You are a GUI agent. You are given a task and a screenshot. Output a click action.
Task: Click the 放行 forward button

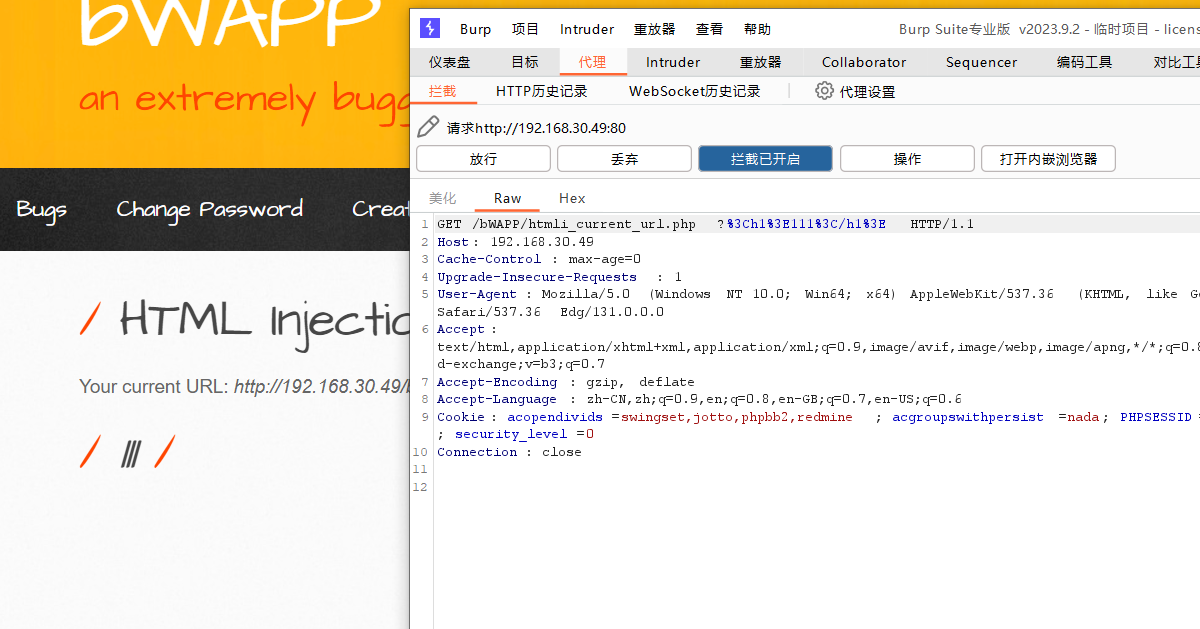point(483,159)
